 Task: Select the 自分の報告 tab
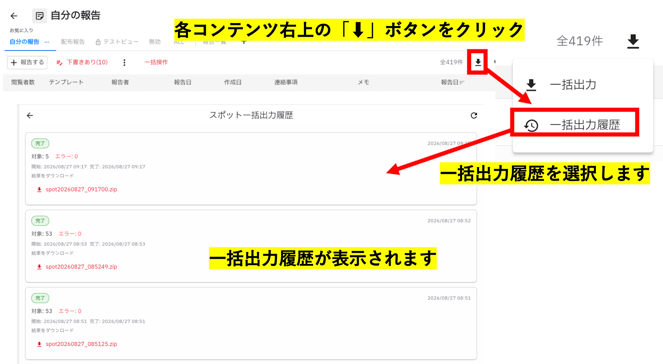(x=25, y=42)
